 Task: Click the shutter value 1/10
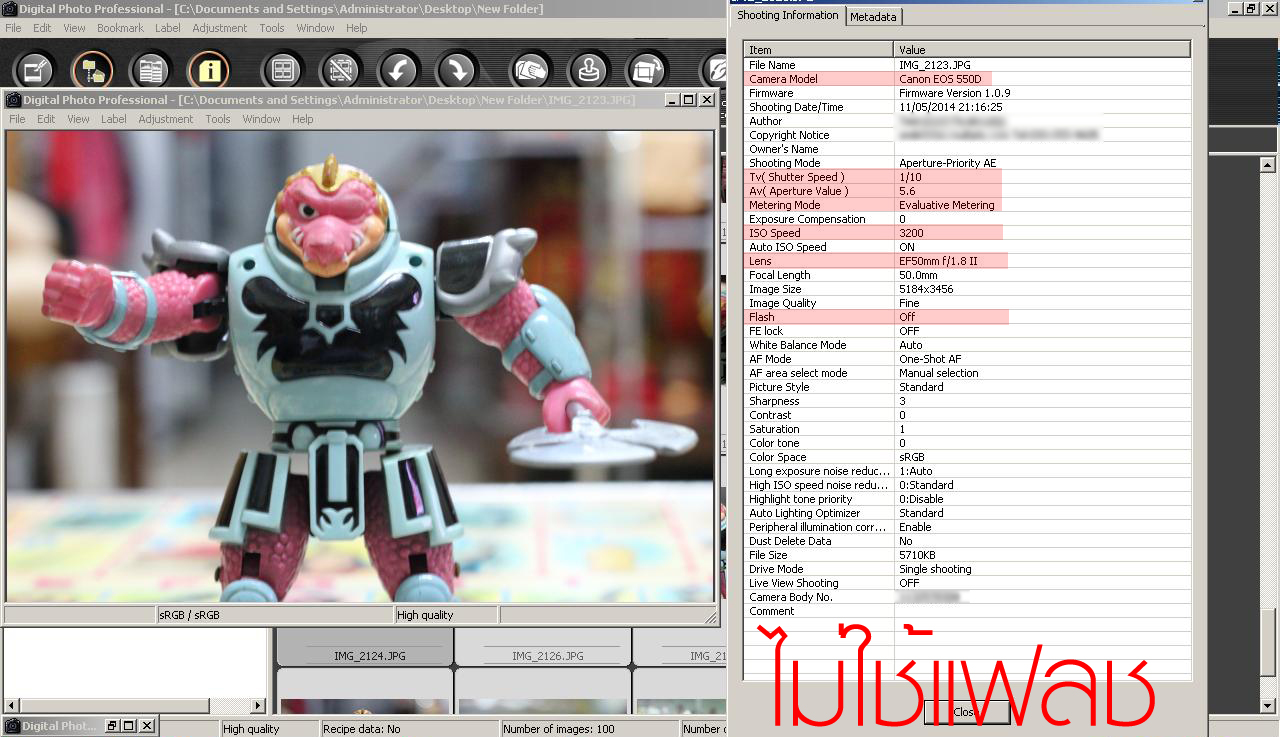(910, 177)
